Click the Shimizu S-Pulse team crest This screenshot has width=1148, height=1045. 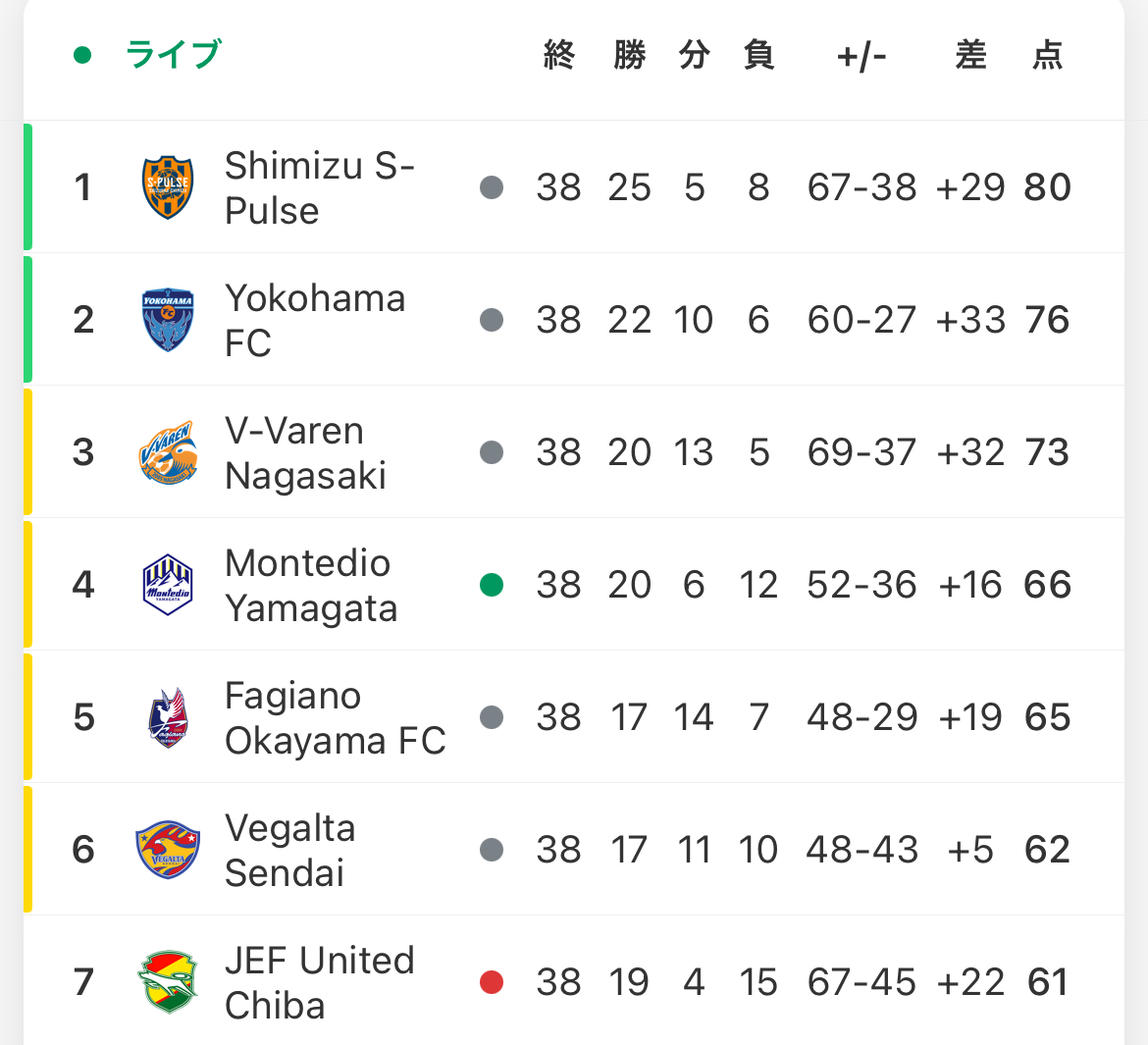click(x=168, y=186)
